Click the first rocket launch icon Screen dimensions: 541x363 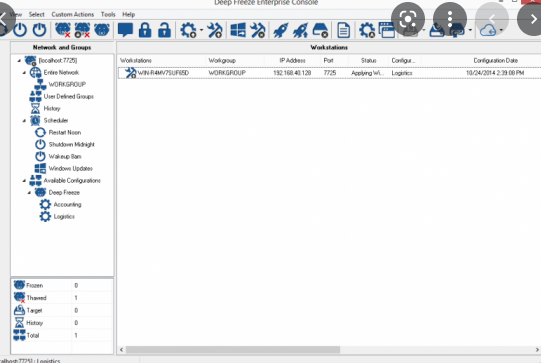tap(281, 30)
